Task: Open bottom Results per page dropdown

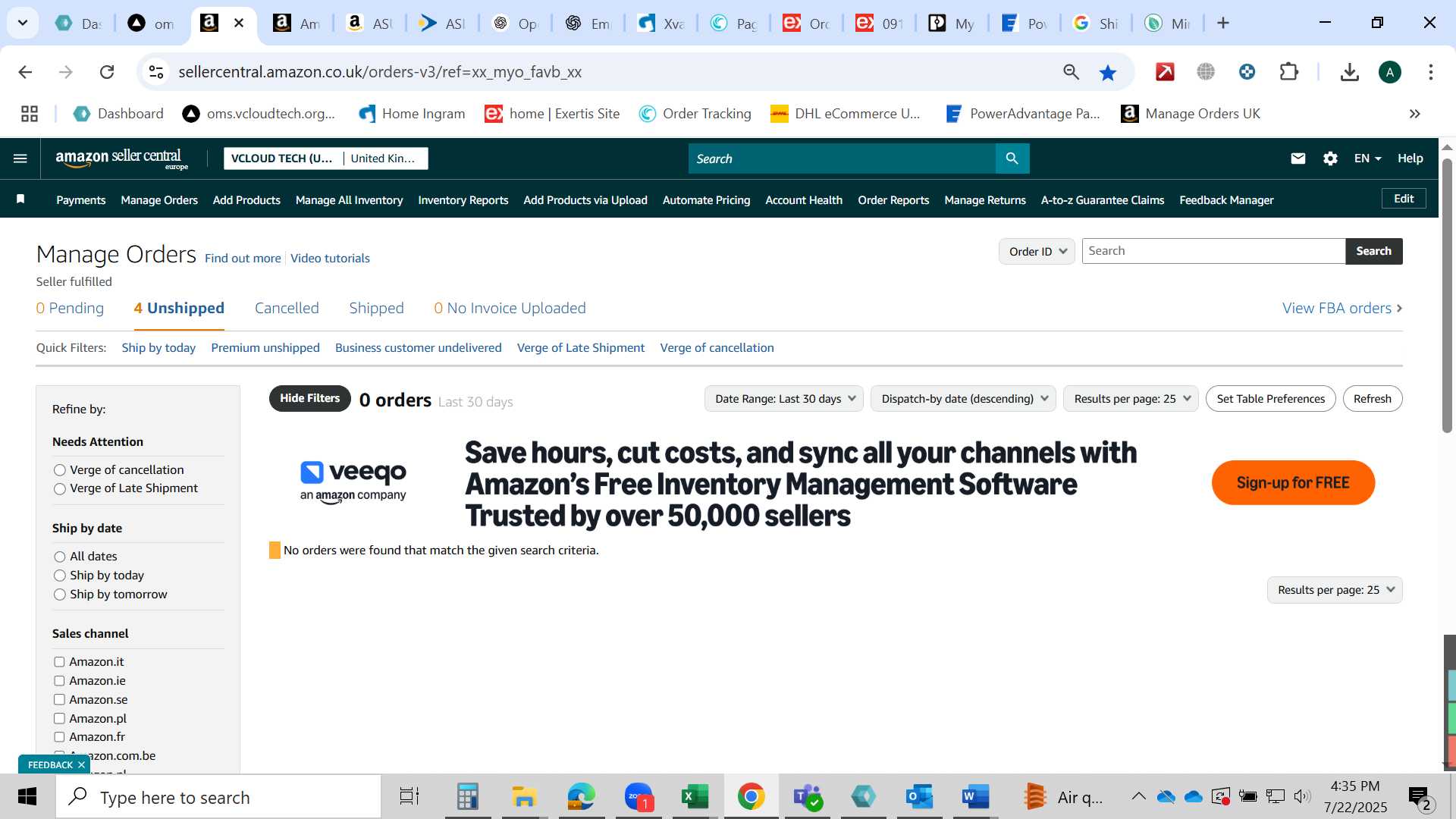Action: click(1335, 590)
